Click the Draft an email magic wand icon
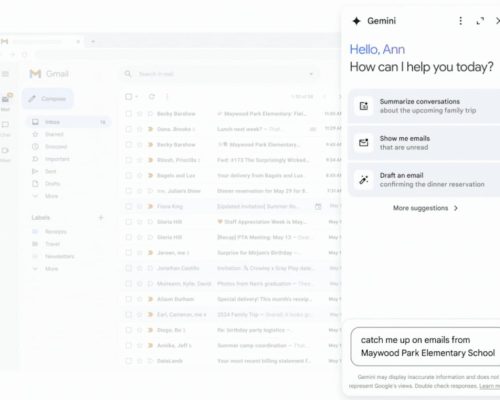The width and height of the screenshot is (500, 400). point(364,180)
